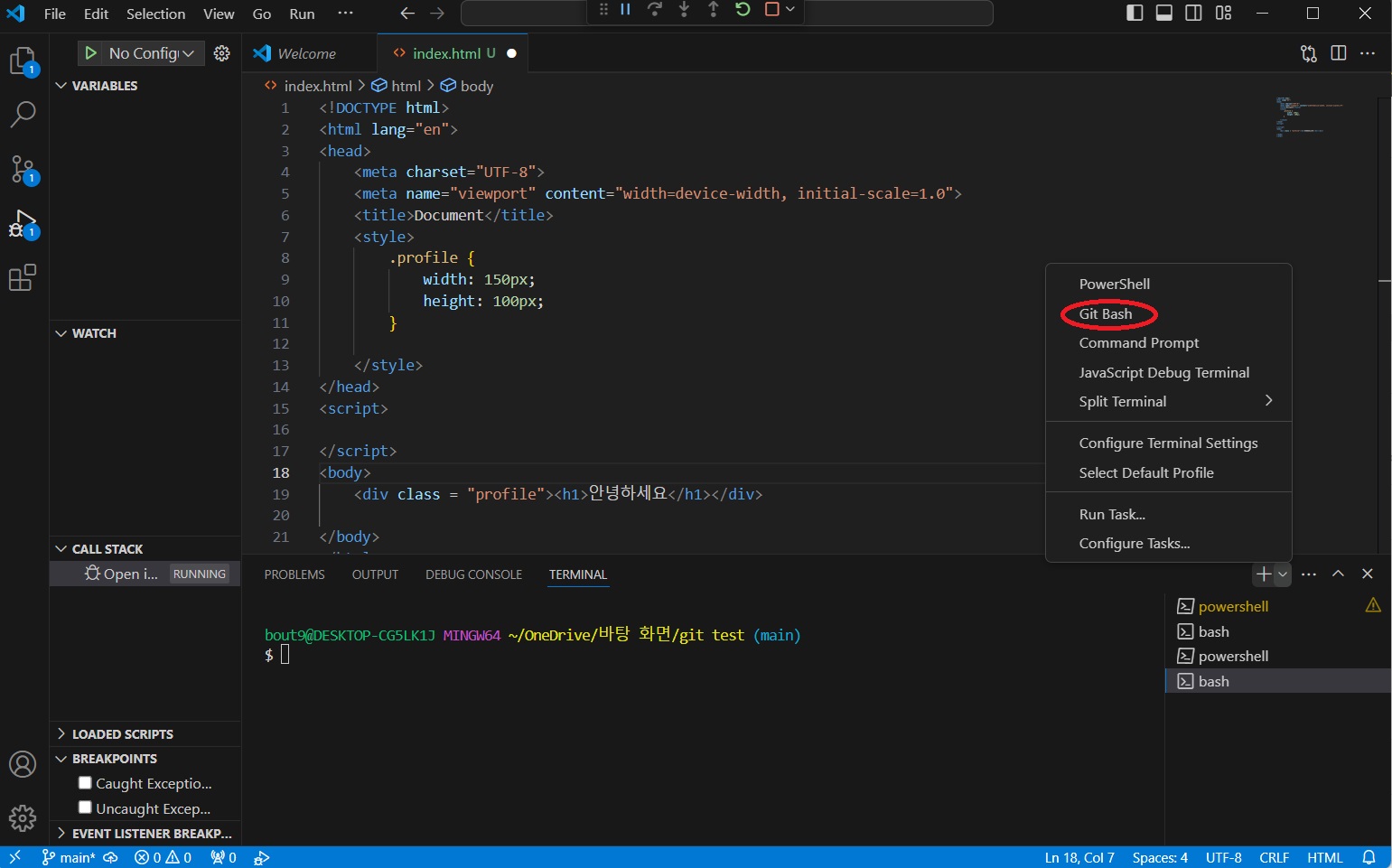The height and width of the screenshot is (868, 1392).
Task: Split the editor right
Action: [1339, 53]
